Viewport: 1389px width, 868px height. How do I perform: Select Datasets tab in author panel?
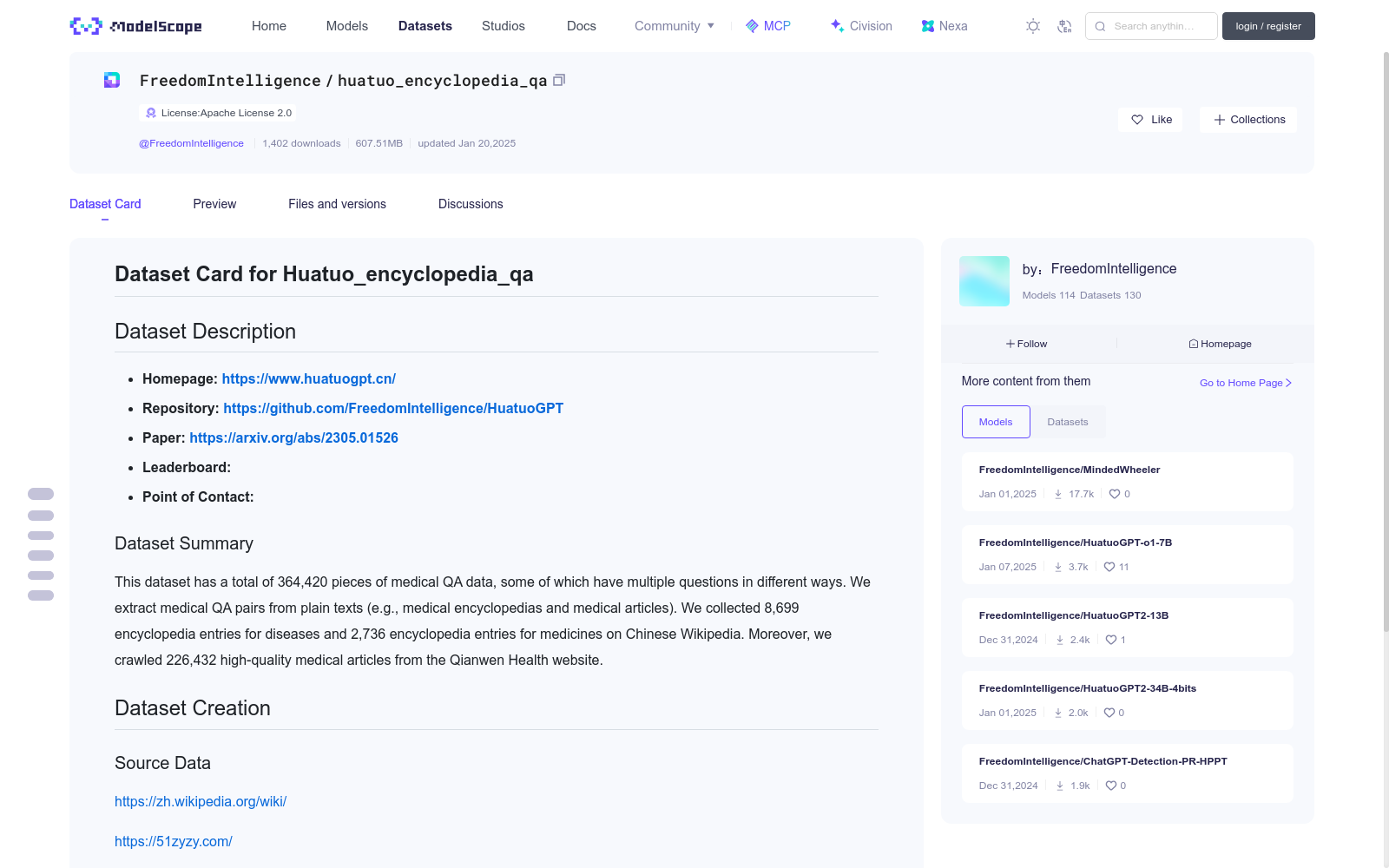1068,422
